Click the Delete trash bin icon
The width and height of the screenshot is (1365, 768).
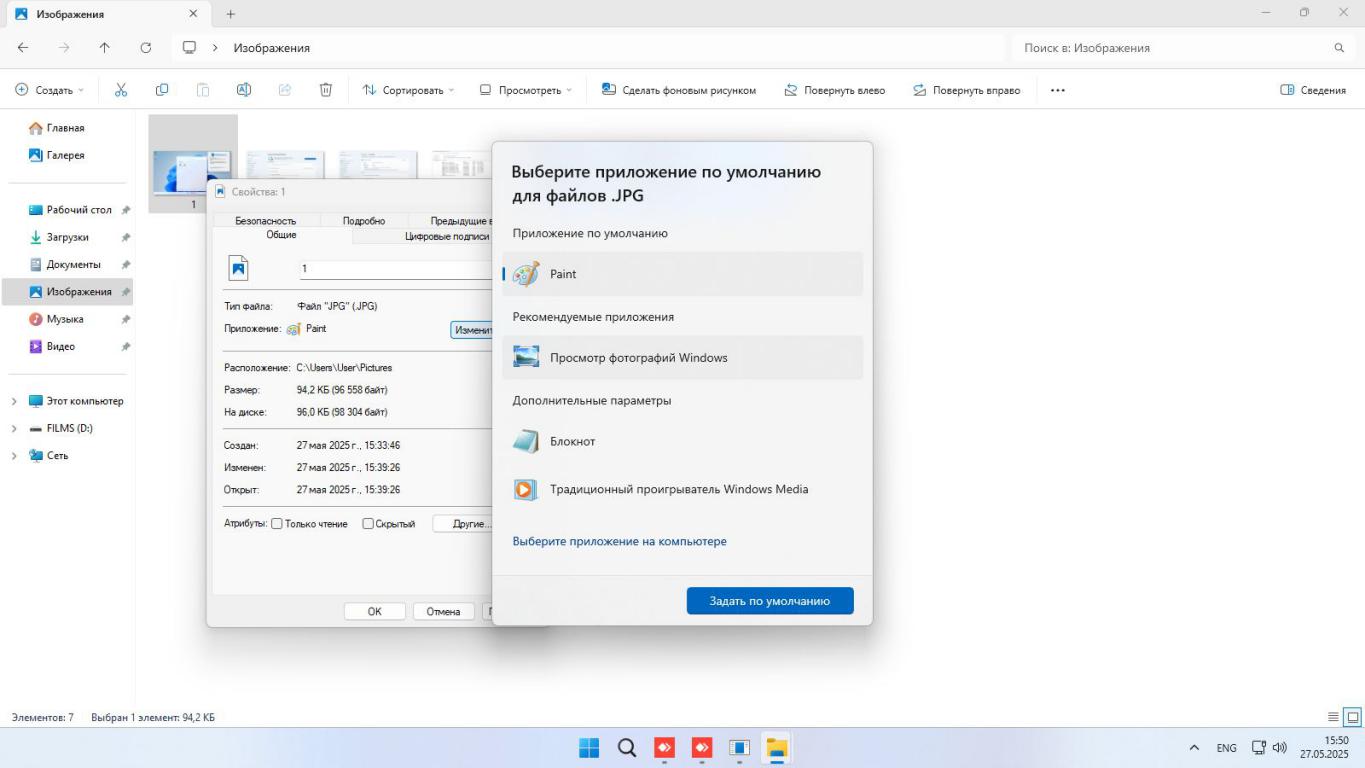pos(326,90)
